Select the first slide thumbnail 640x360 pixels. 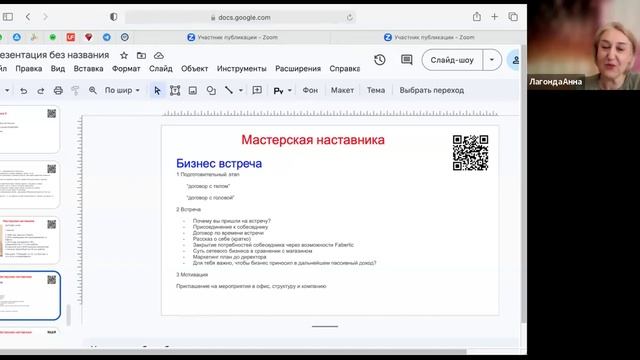pos(29,129)
